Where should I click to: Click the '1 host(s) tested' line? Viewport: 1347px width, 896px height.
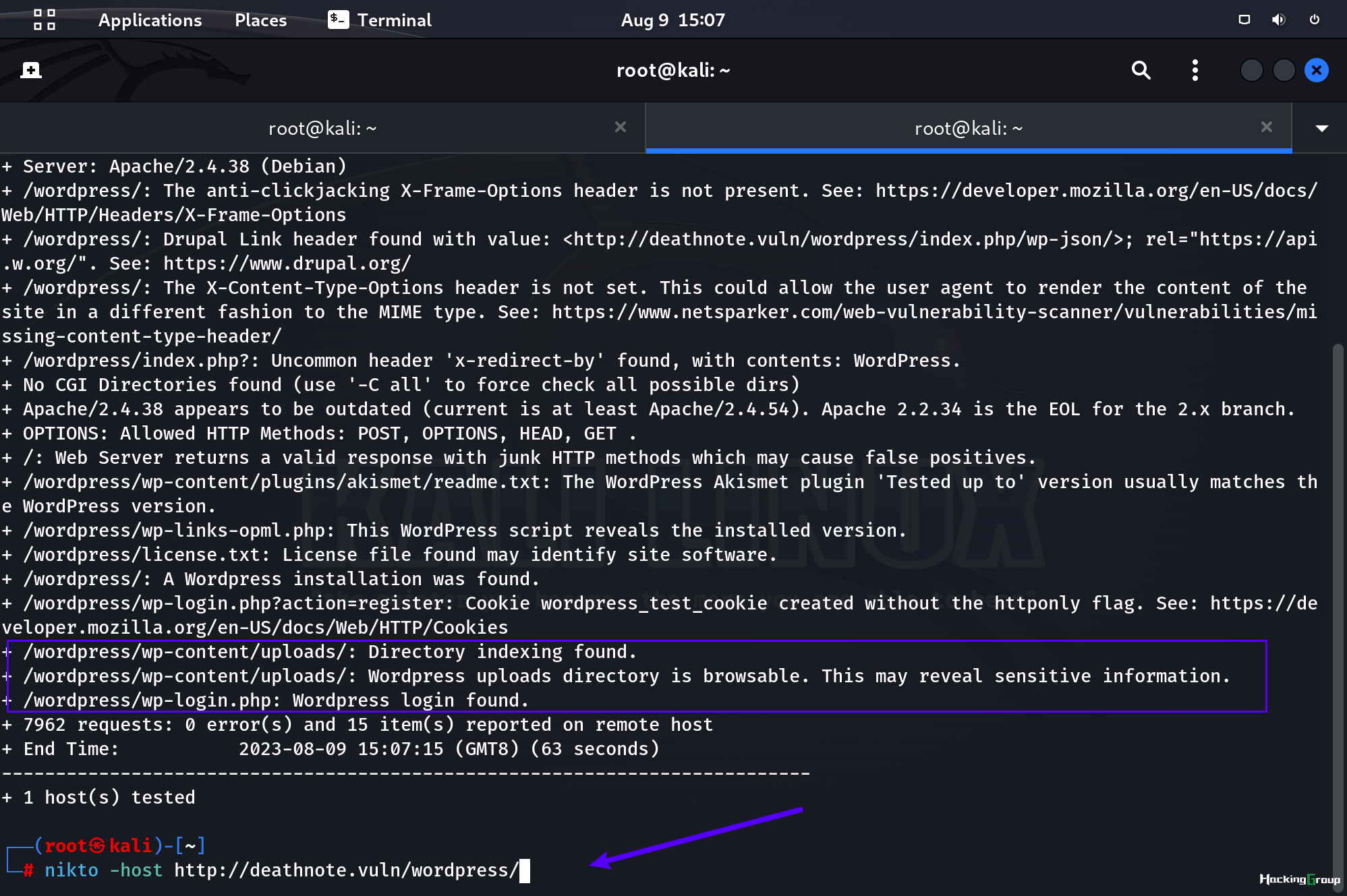click(98, 798)
